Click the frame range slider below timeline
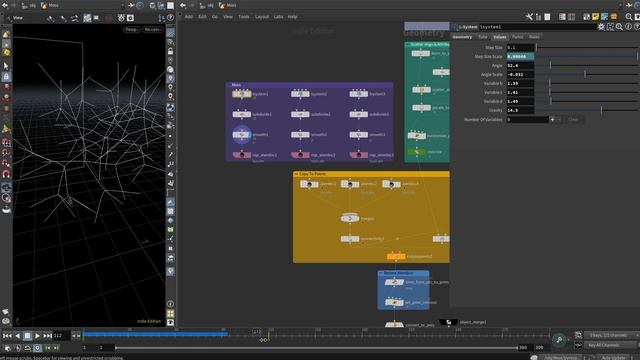 click(x=316, y=348)
